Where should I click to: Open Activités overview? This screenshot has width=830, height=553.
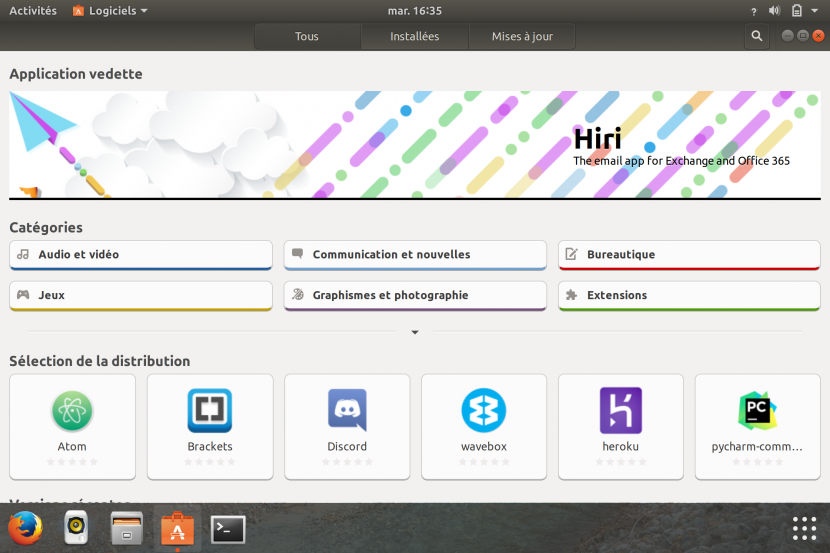[x=33, y=11]
